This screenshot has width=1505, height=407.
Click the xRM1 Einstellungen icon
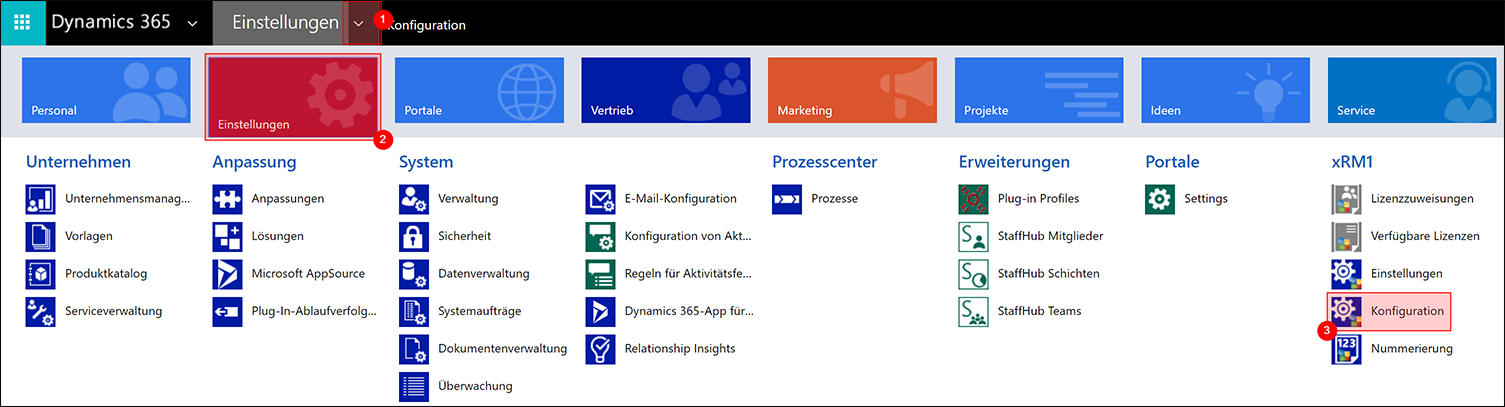click(x=1346, y=274)
